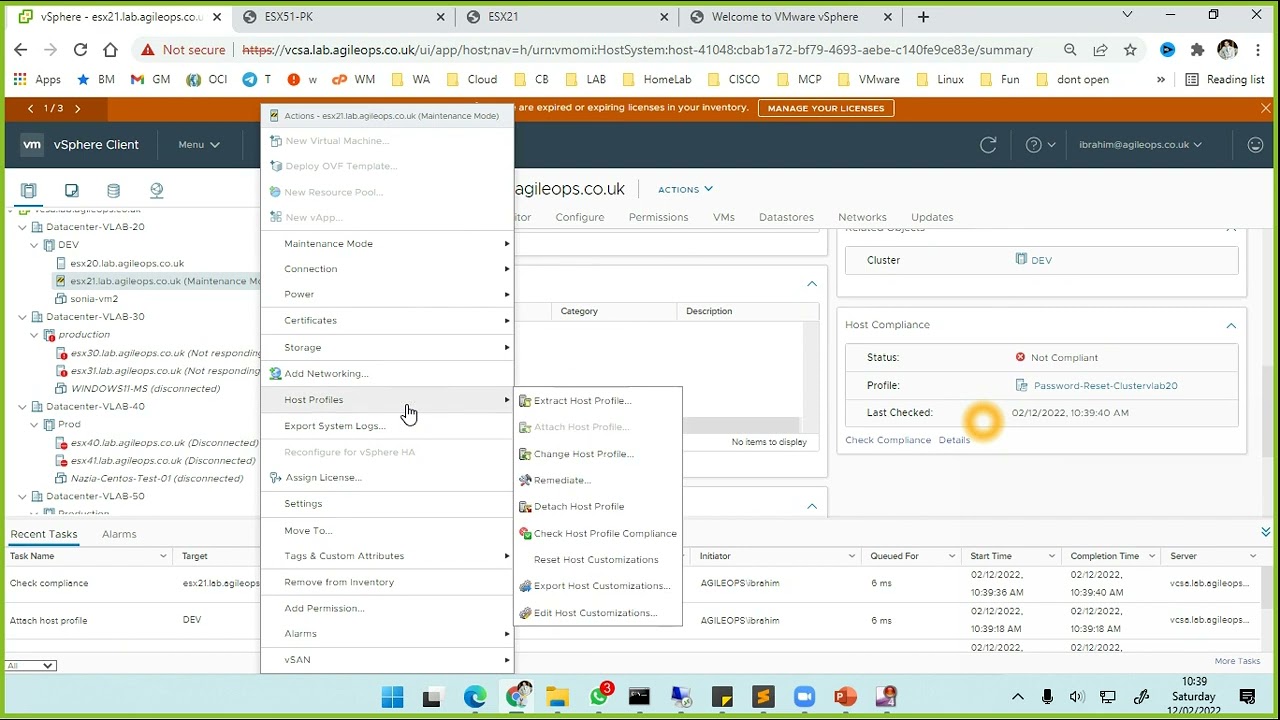This screenshot has height=720, width=1280.
Task: Collapse the DEV cluster tree node
Action: 35,245
